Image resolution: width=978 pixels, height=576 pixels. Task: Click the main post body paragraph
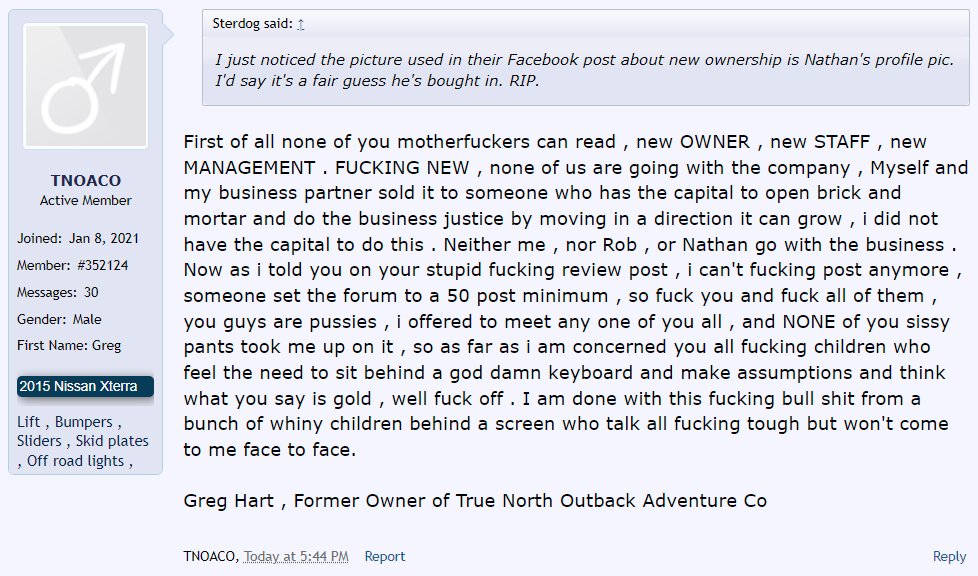(575, 295)
